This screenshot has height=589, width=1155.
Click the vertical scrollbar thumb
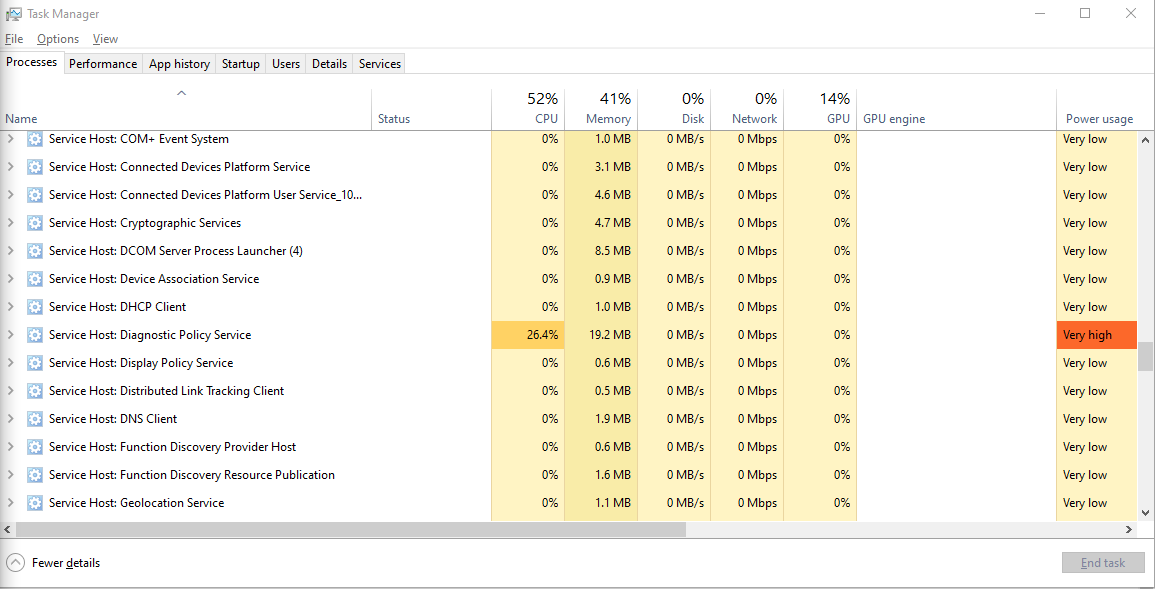(x=1145, y=356)
